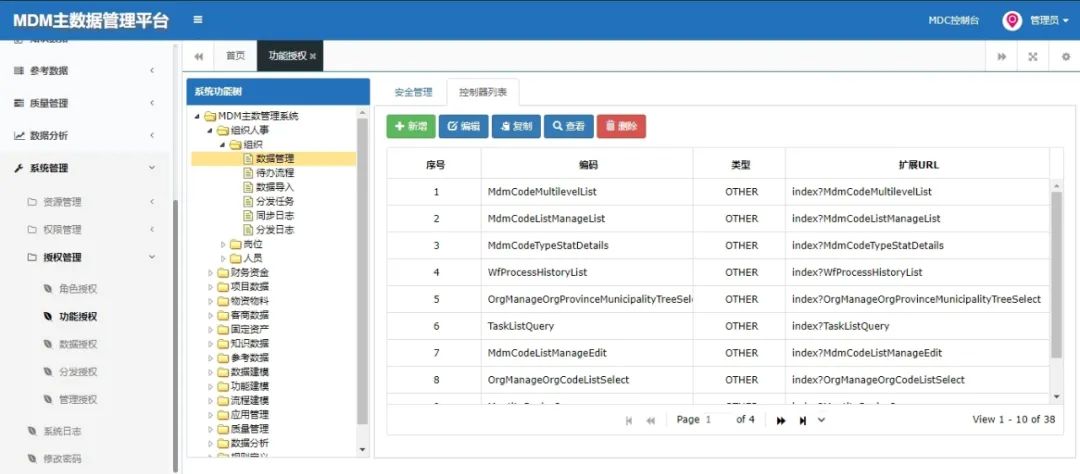
Task: Click the tabs scroll-right double arrow icon
Action: [1001, 56]
